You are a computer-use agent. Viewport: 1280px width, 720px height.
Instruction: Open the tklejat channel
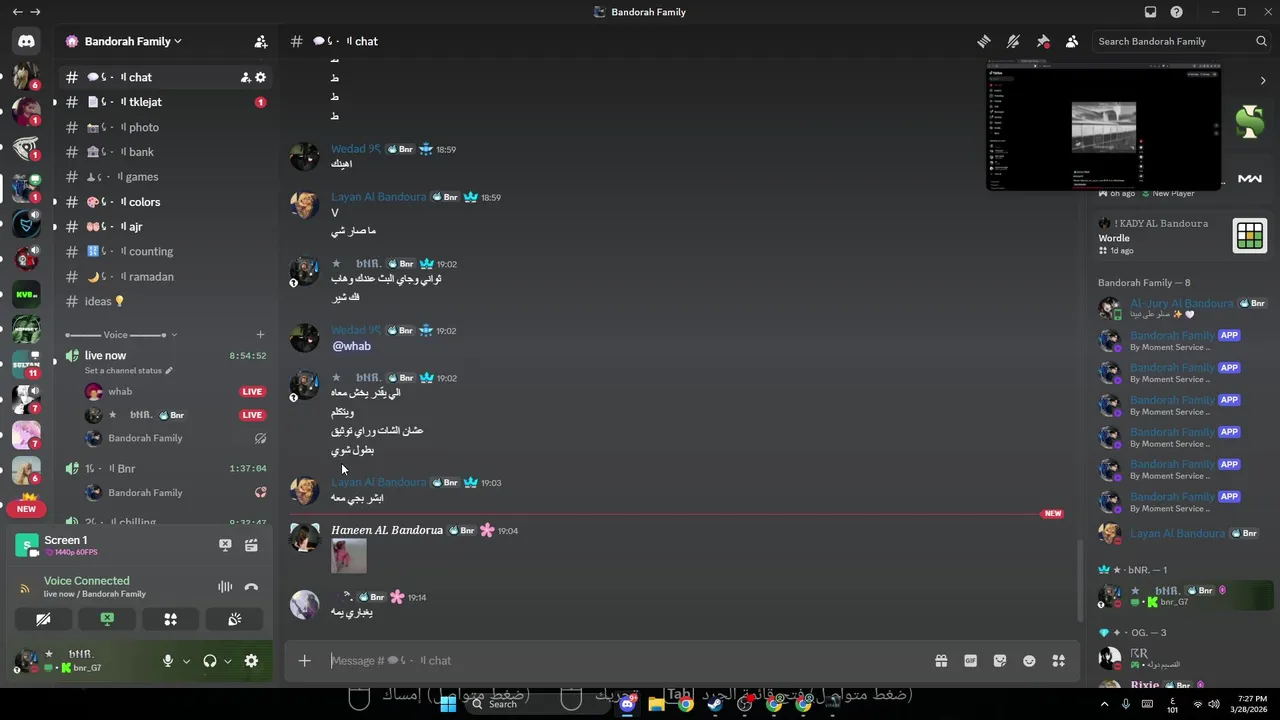166,102
